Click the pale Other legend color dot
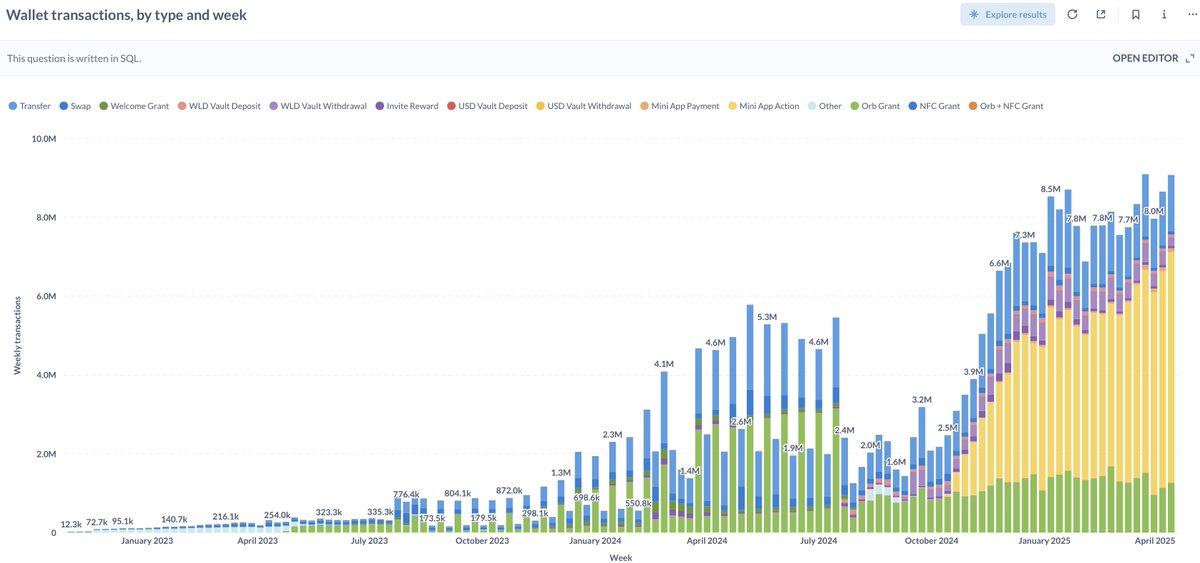 point(811,106)
